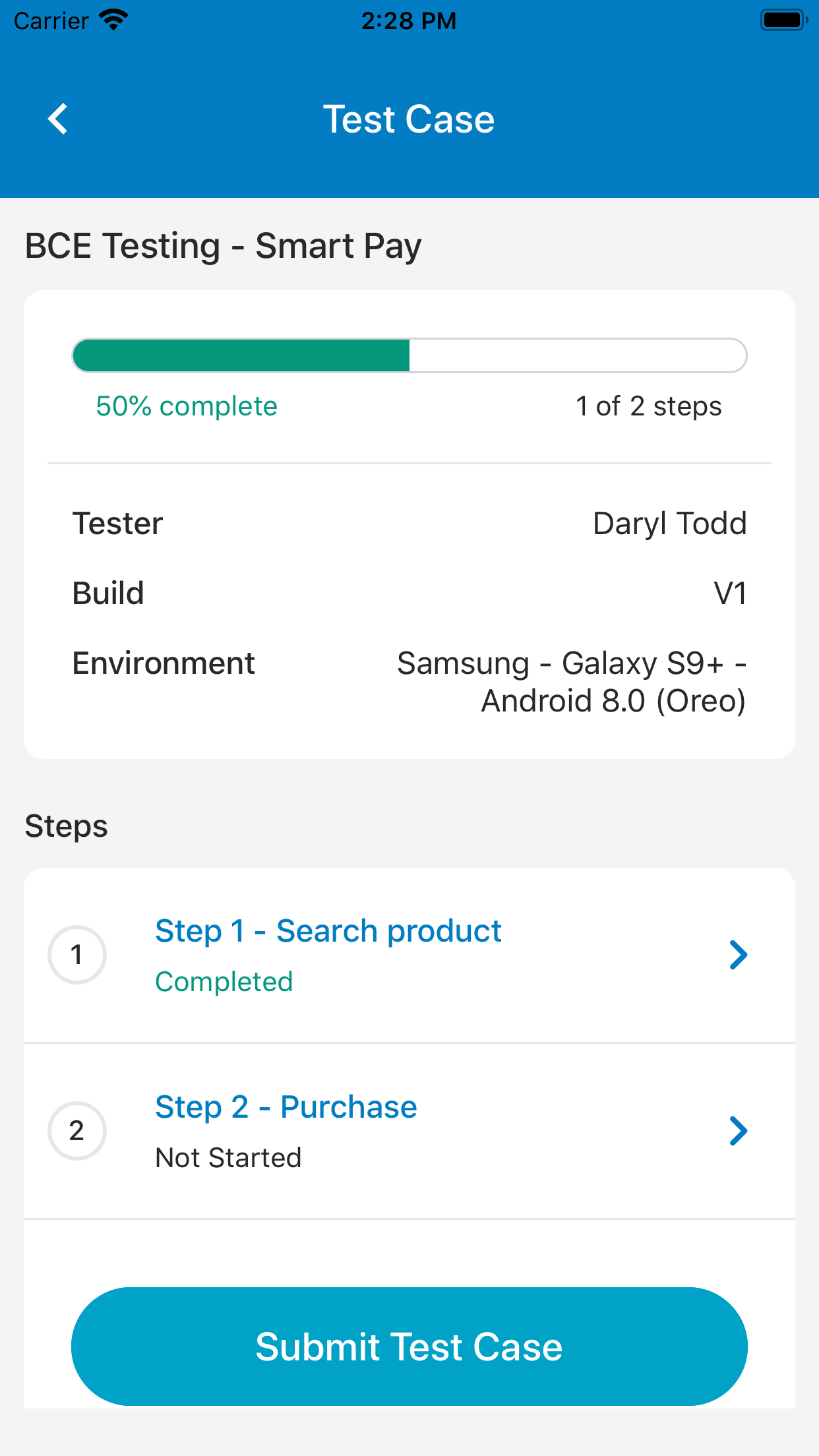Expand Step 1 using its chevron
This screenshot has width=819, height=1456.
click(x=739, y=955)
